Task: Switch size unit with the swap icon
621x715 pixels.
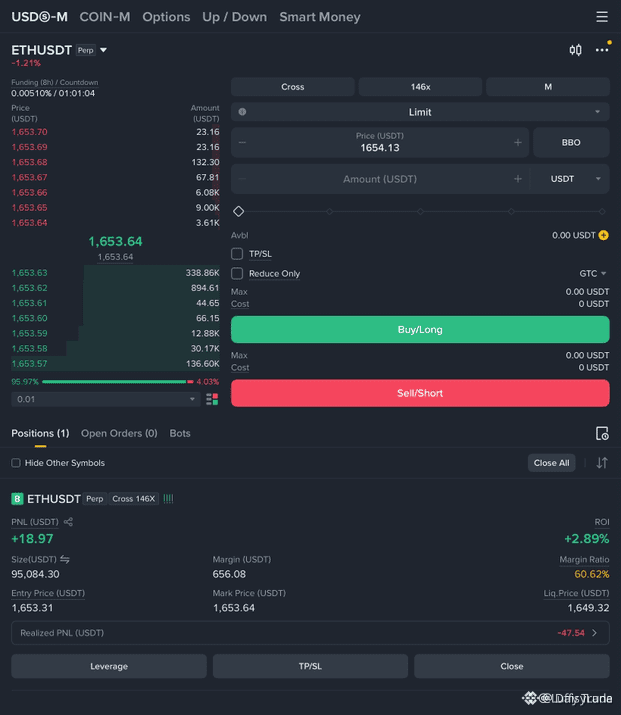Action: click(65, 559)
